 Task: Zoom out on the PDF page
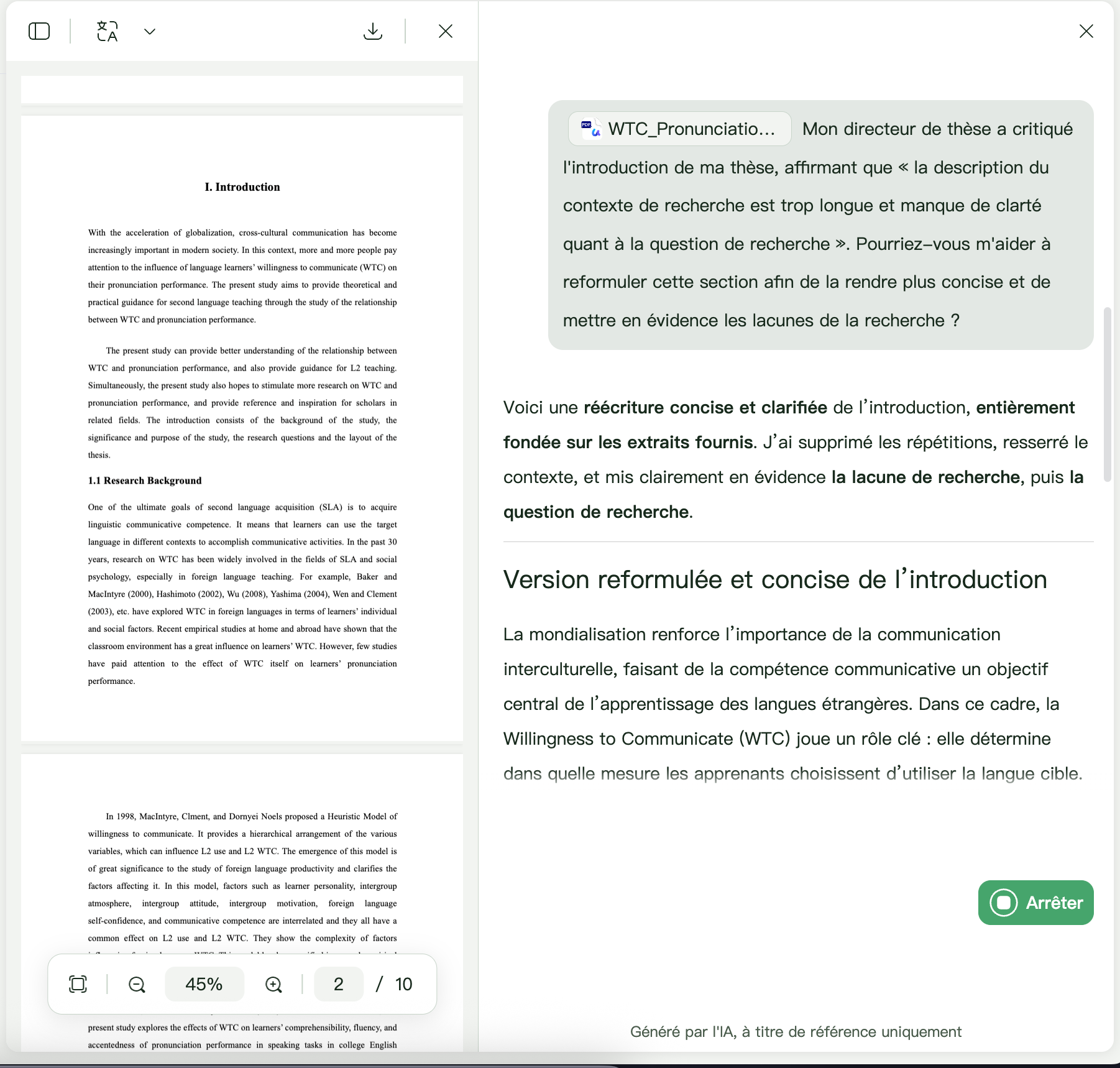[136, 984]
